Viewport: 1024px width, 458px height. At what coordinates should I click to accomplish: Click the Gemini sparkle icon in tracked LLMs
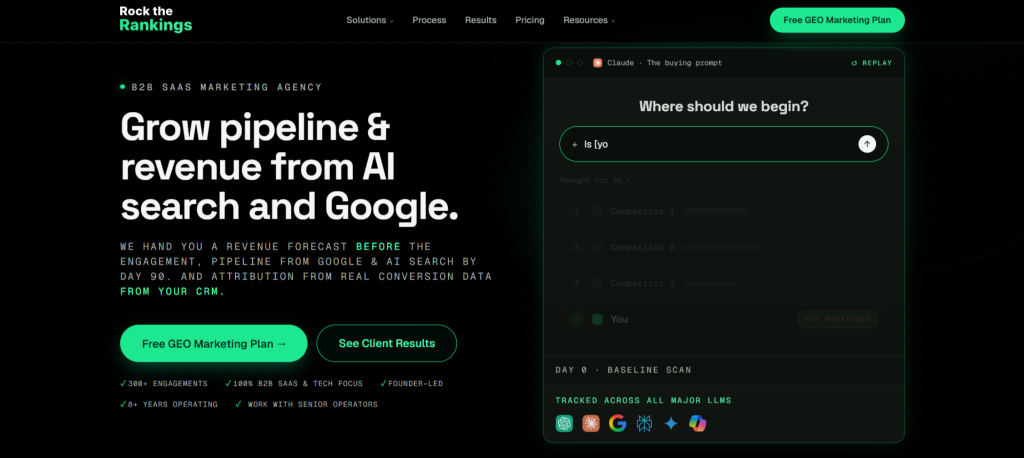tap(671, 423)
